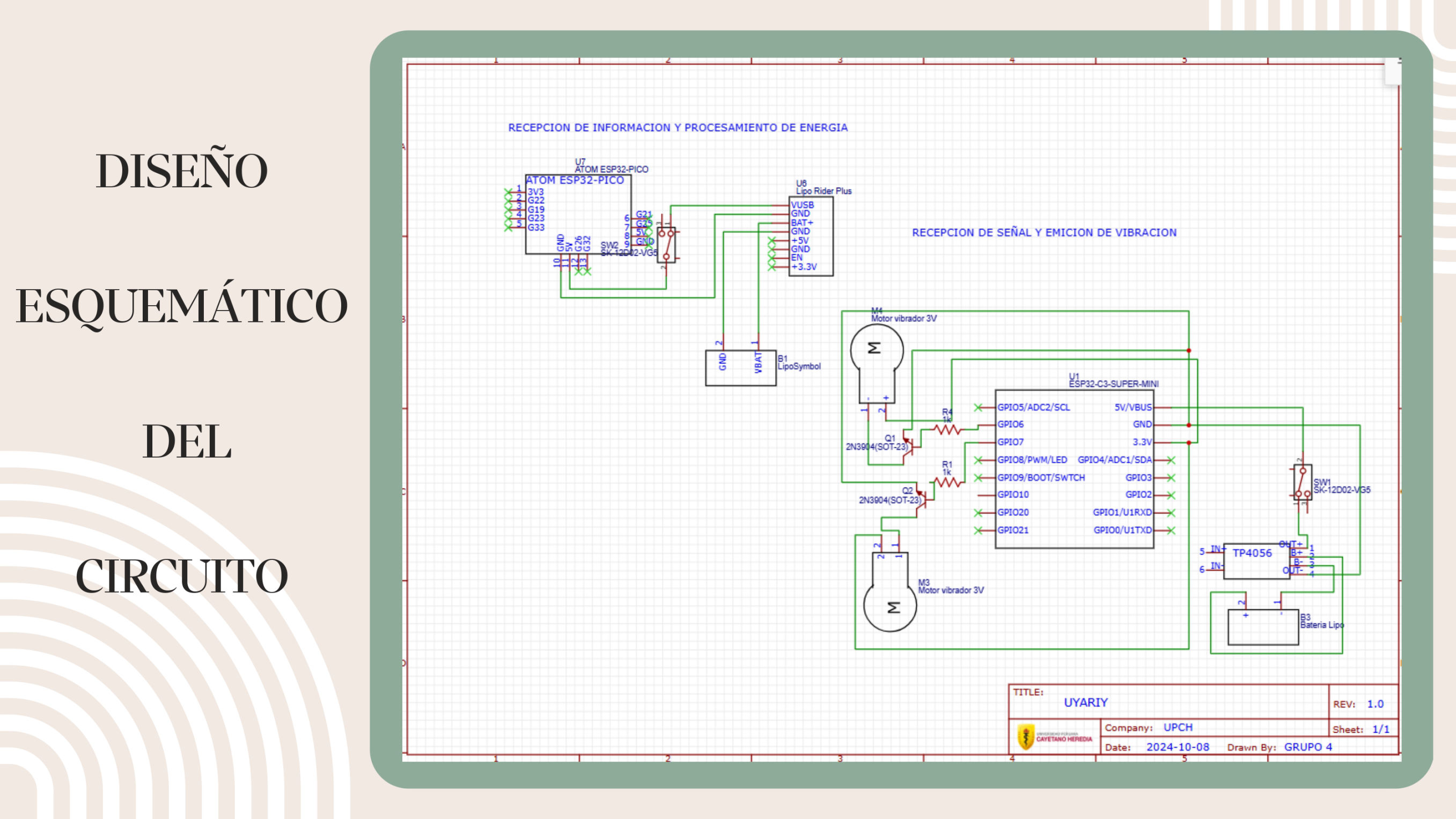Click the GPIO3 pin label
1456x819 pixels.
tap(1138, 477)
